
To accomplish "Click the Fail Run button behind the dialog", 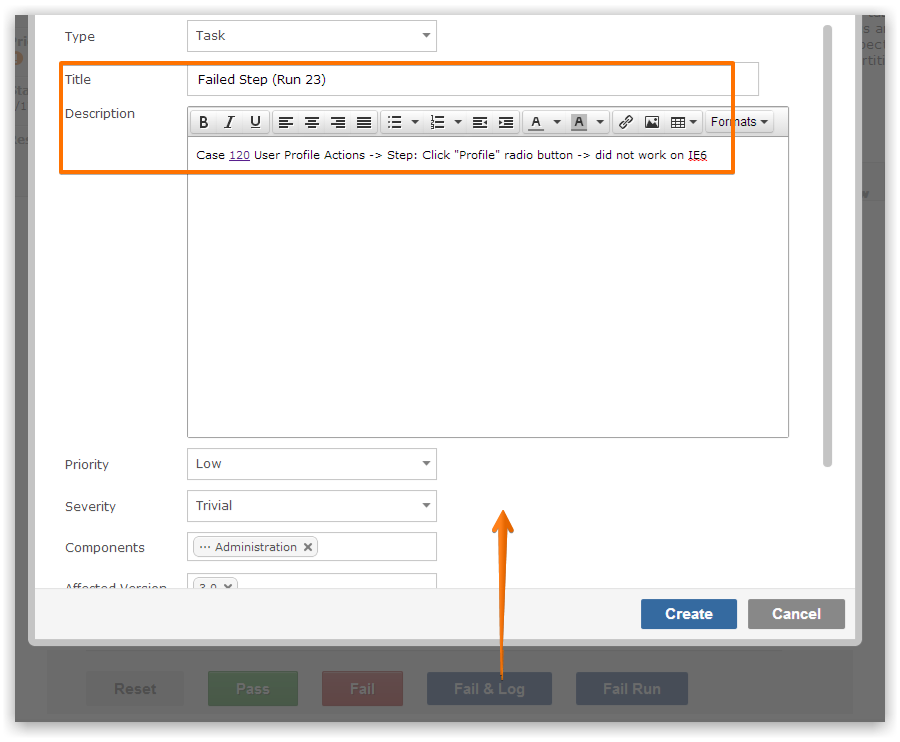I will coord(632,689).
